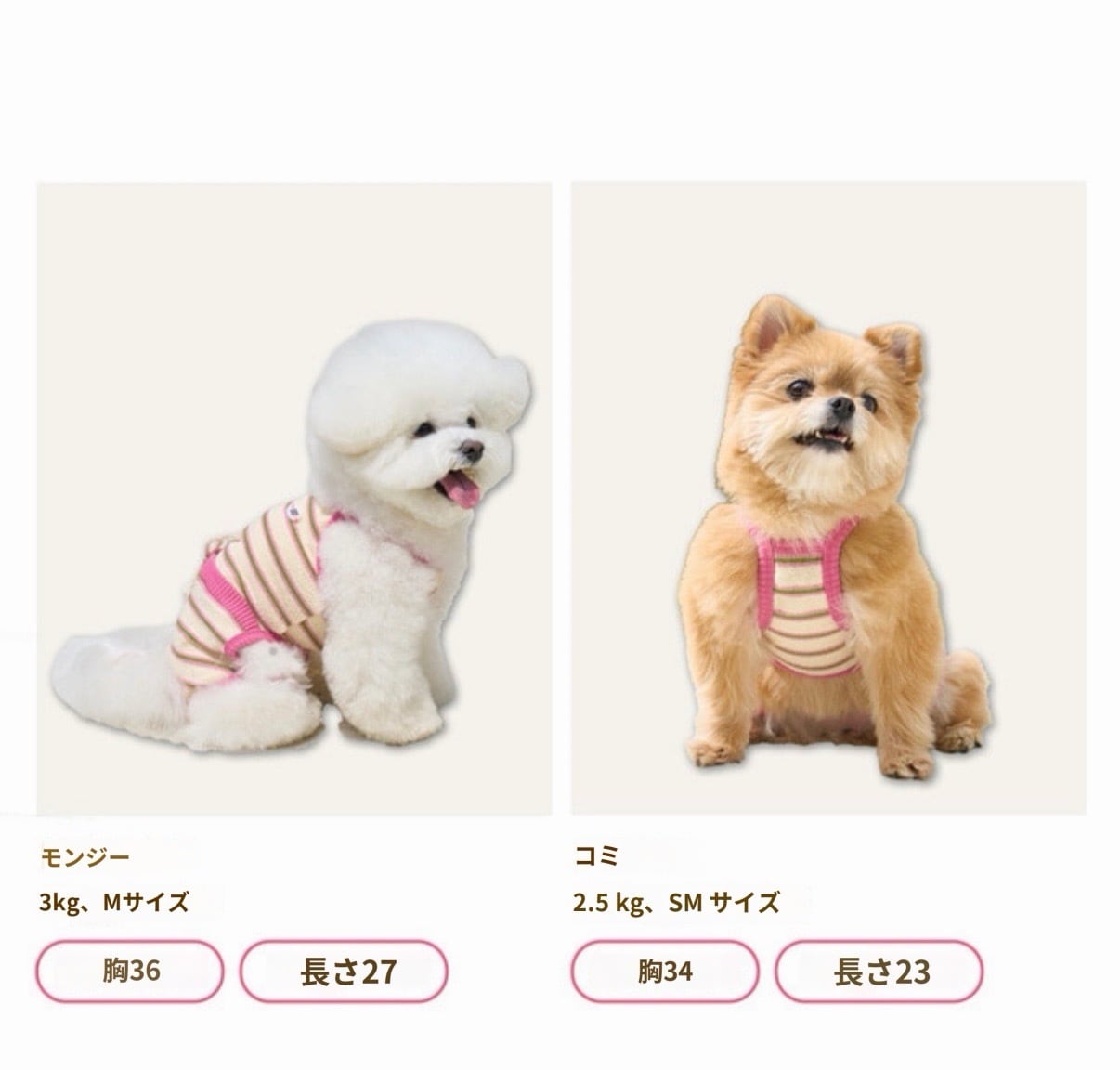Open the コミ Pomeranian product photo
The image size is (1120, 1070).
click(828, 499)
